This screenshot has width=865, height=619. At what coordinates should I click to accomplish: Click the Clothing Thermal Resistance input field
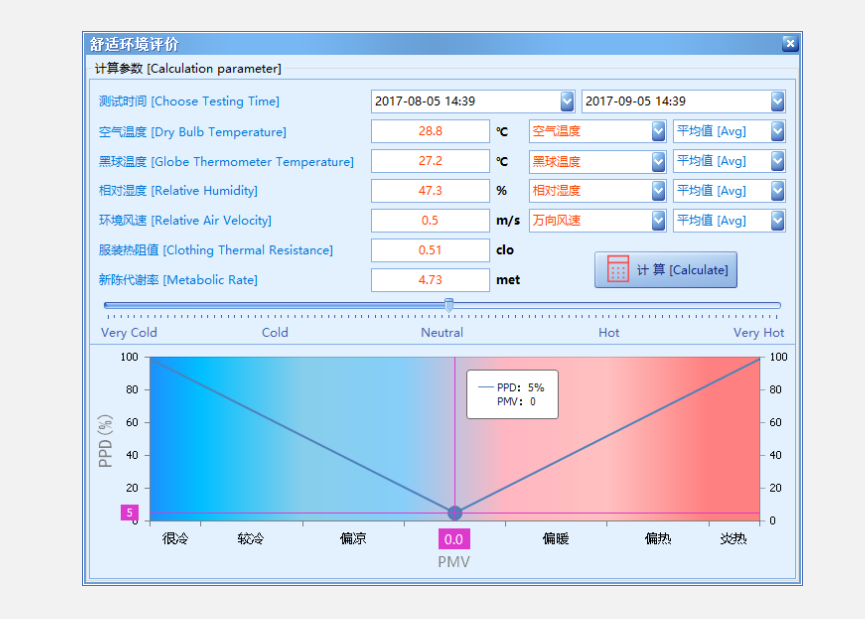[430, 250]
